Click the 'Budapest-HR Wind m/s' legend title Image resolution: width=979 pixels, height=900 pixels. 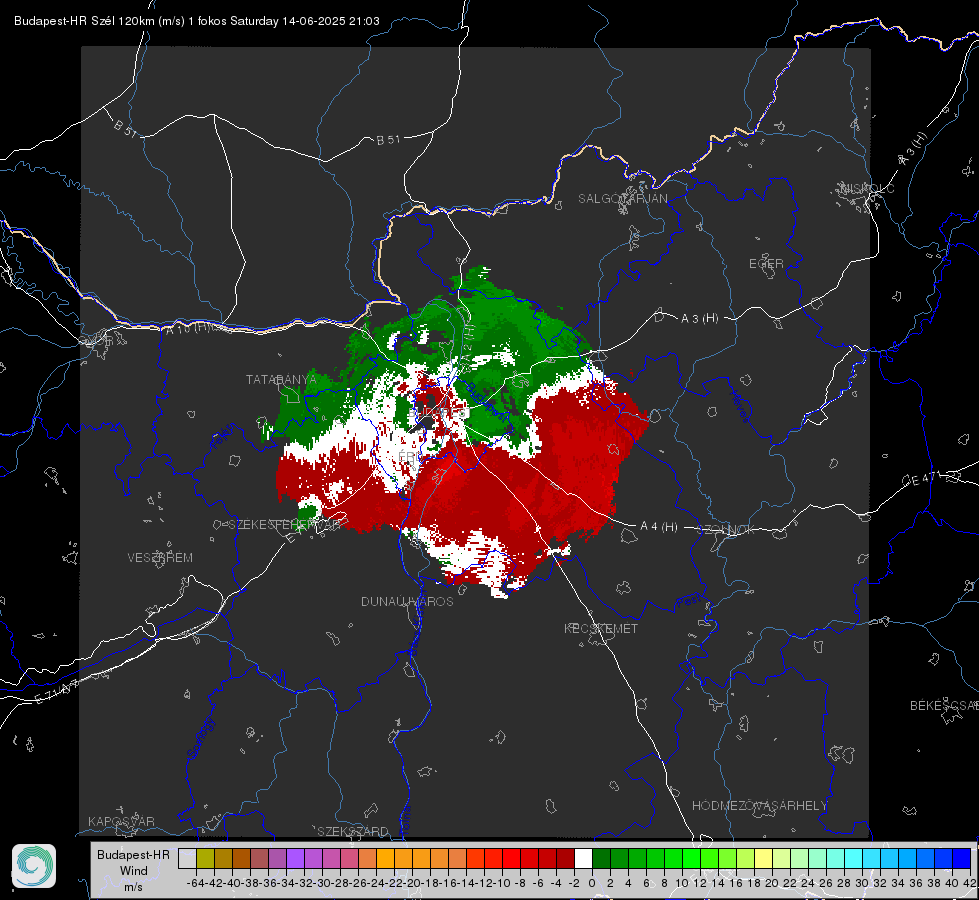pyautogui.click(x=133, y=871)
